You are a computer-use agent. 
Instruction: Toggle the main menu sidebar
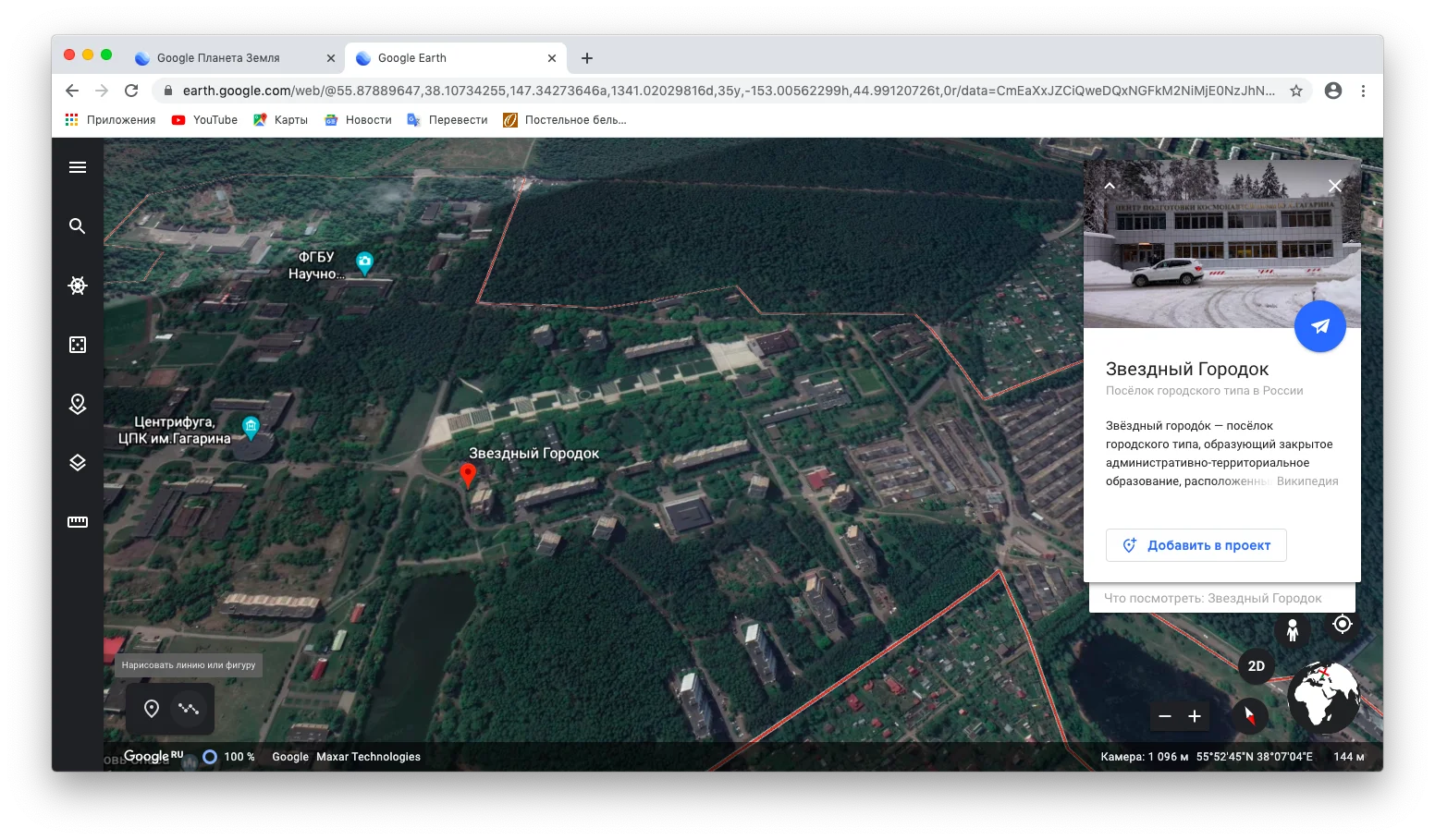tap(77, 166)
